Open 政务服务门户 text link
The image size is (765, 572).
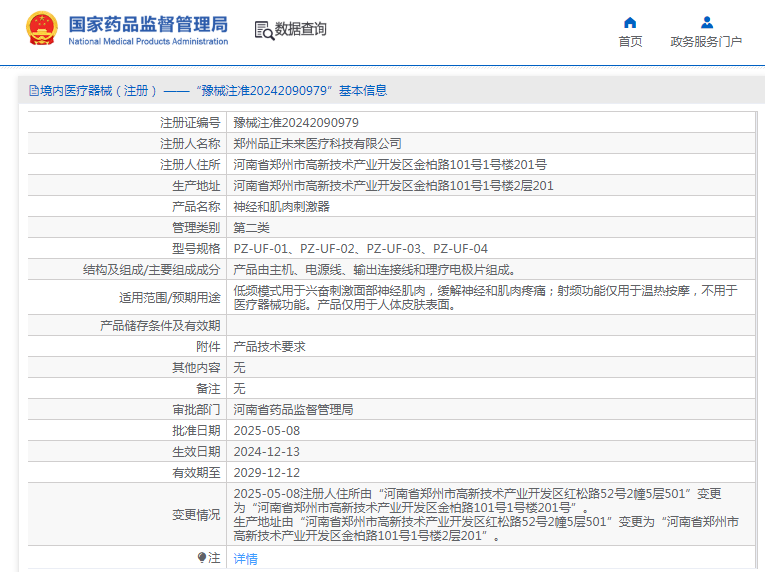pos(706,41)
